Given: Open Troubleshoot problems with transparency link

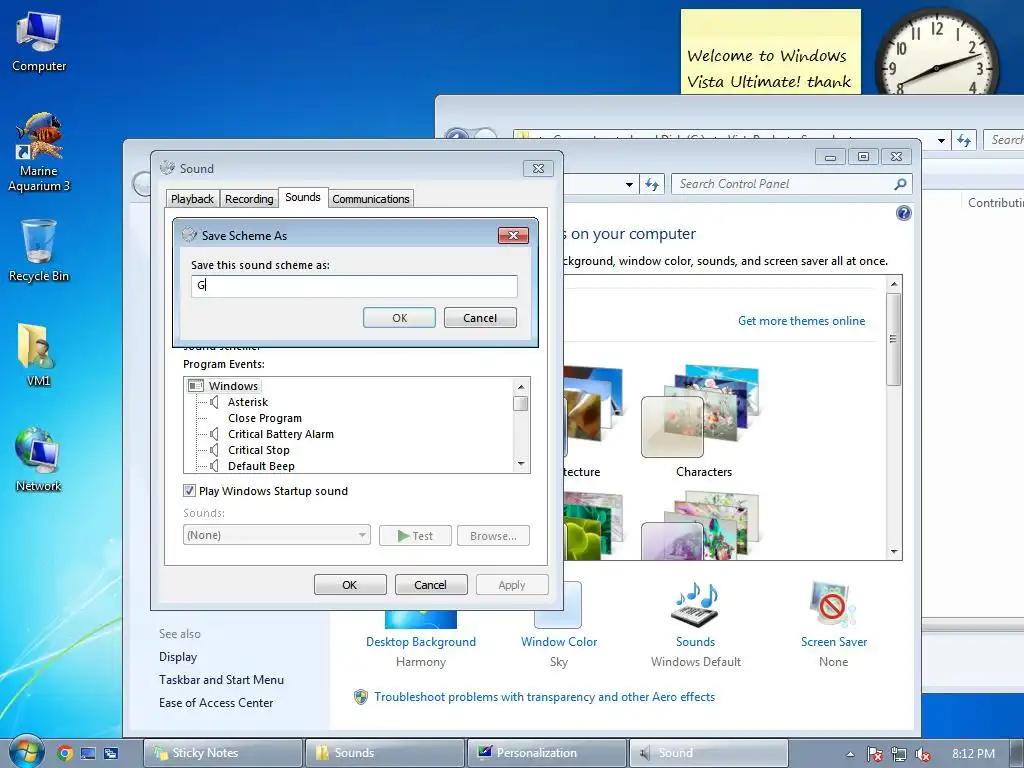Looking at the screenshot, I should point(544,697).
